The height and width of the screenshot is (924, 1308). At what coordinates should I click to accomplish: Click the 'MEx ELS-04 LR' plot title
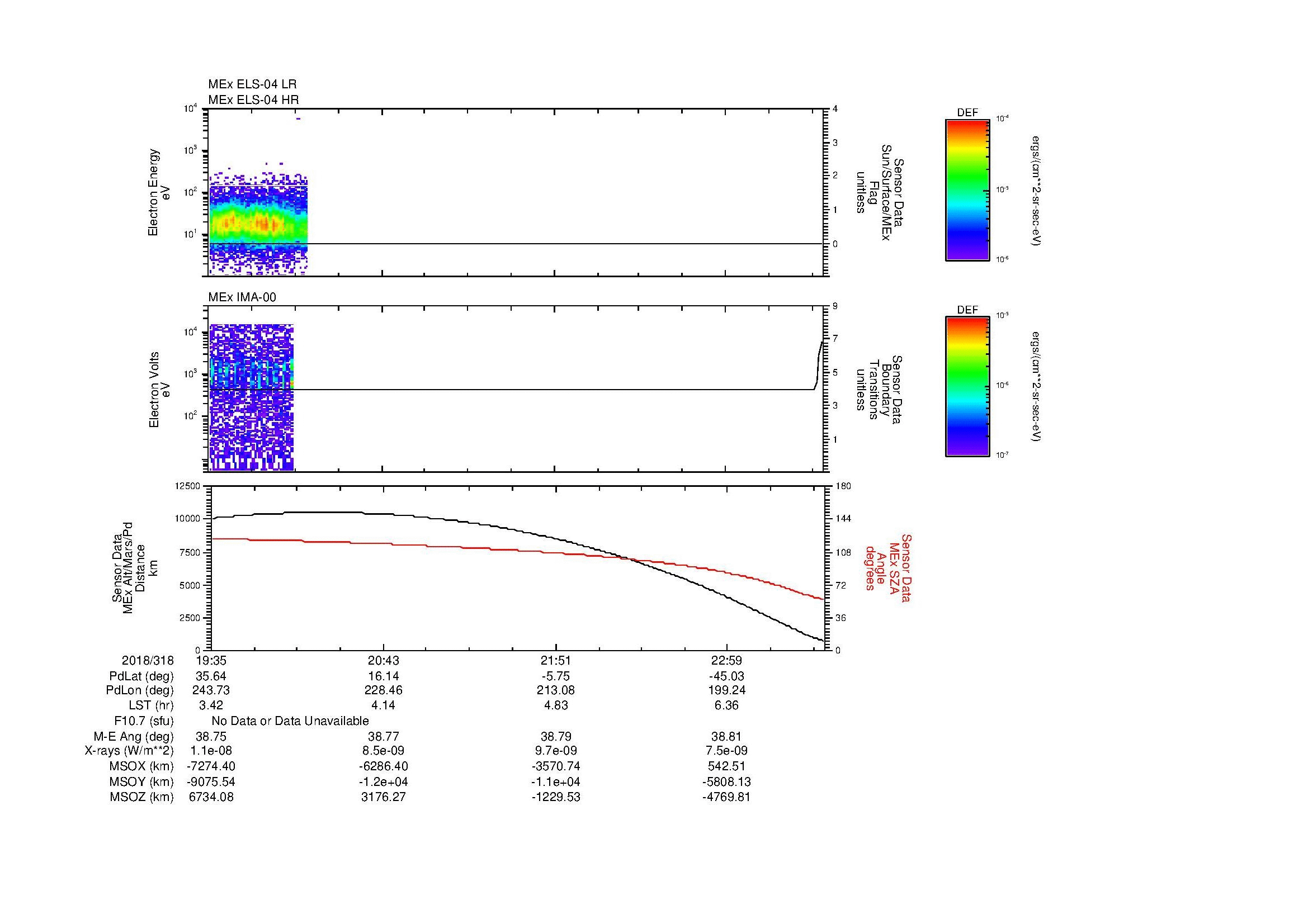pyautogui.click(x=252, y=84)
